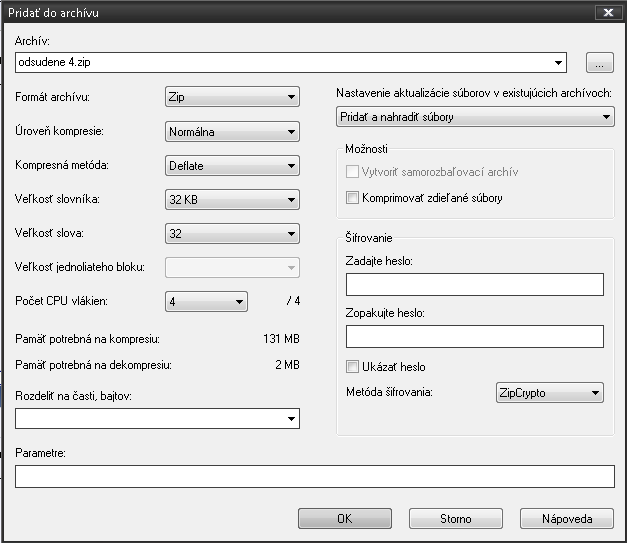The width and height of the screenshot is (627, 543).
Task: Click the Zadajte heslo password field
Action: point(475,286)
